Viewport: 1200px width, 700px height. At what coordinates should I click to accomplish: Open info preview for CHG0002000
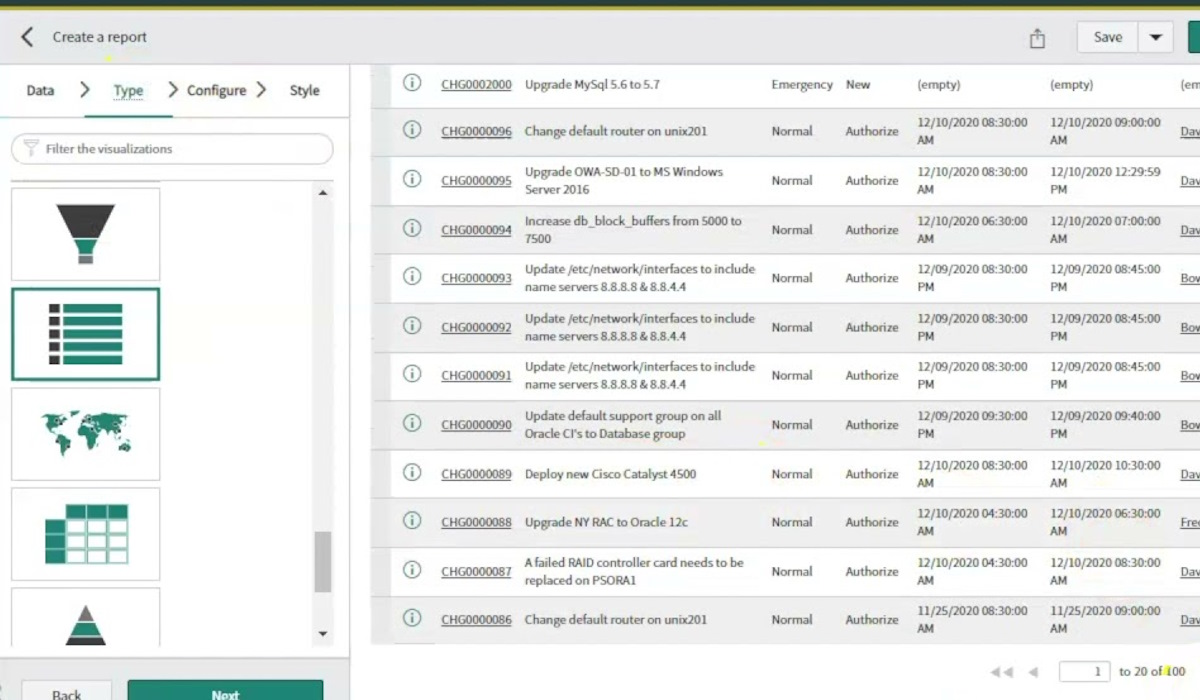[411, 84]
